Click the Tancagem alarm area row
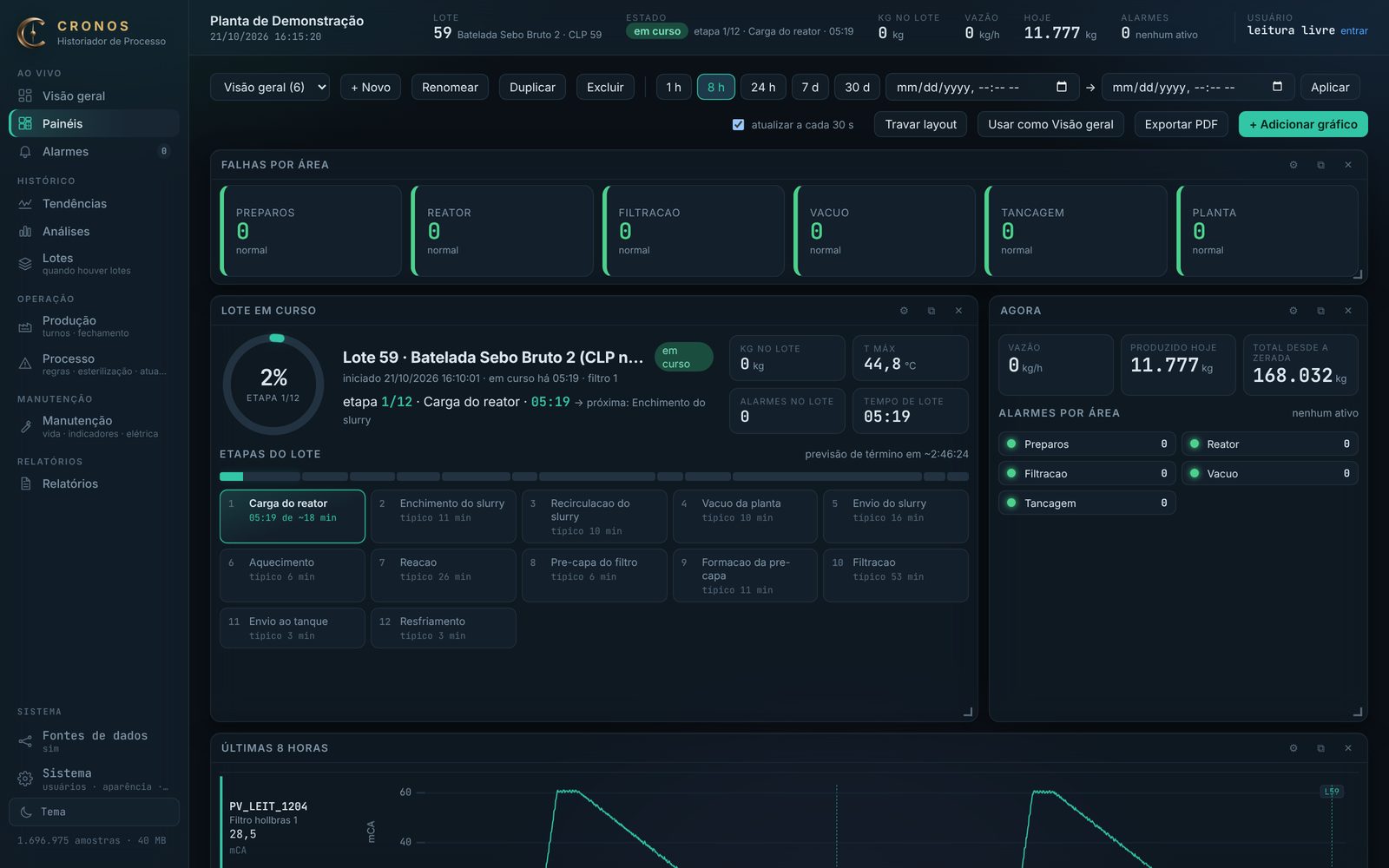 pyautogui.click(x=1087, y=503)
